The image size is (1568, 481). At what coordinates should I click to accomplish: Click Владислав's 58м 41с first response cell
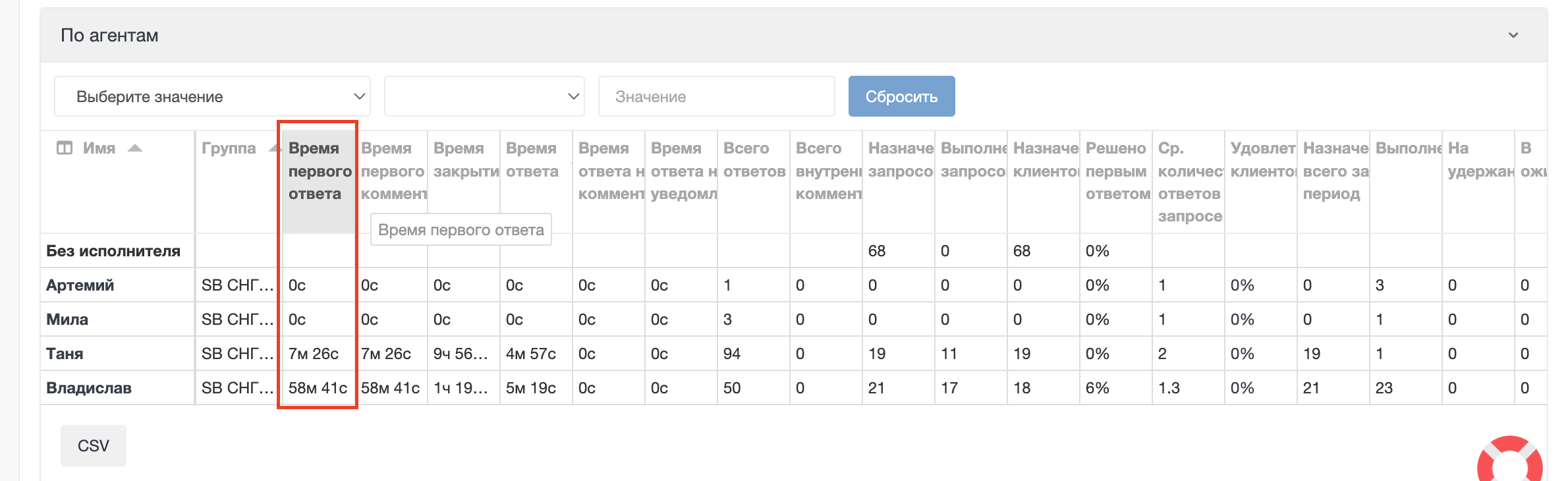(318, 388)
